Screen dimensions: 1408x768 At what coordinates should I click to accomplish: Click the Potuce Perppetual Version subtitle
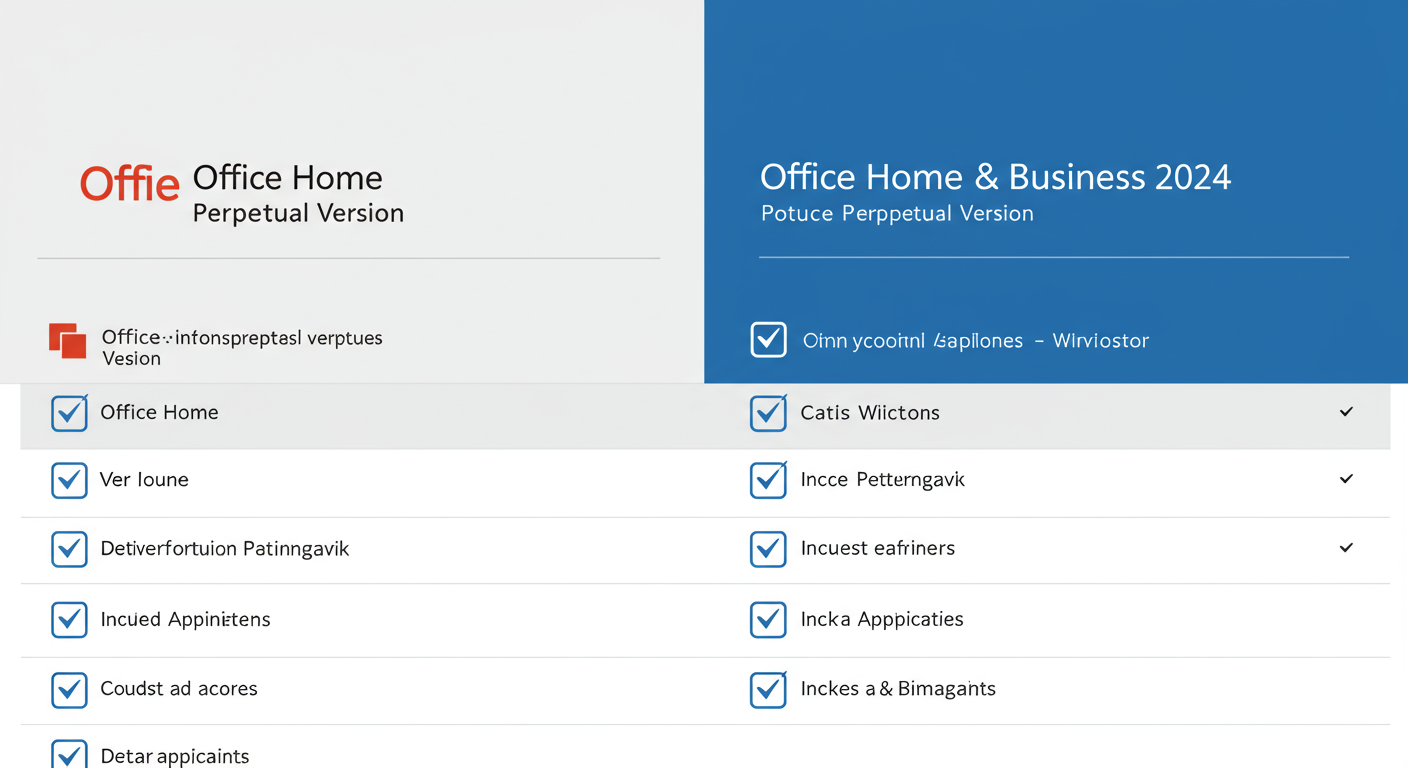pyautogui.click(x=897, y=213)
